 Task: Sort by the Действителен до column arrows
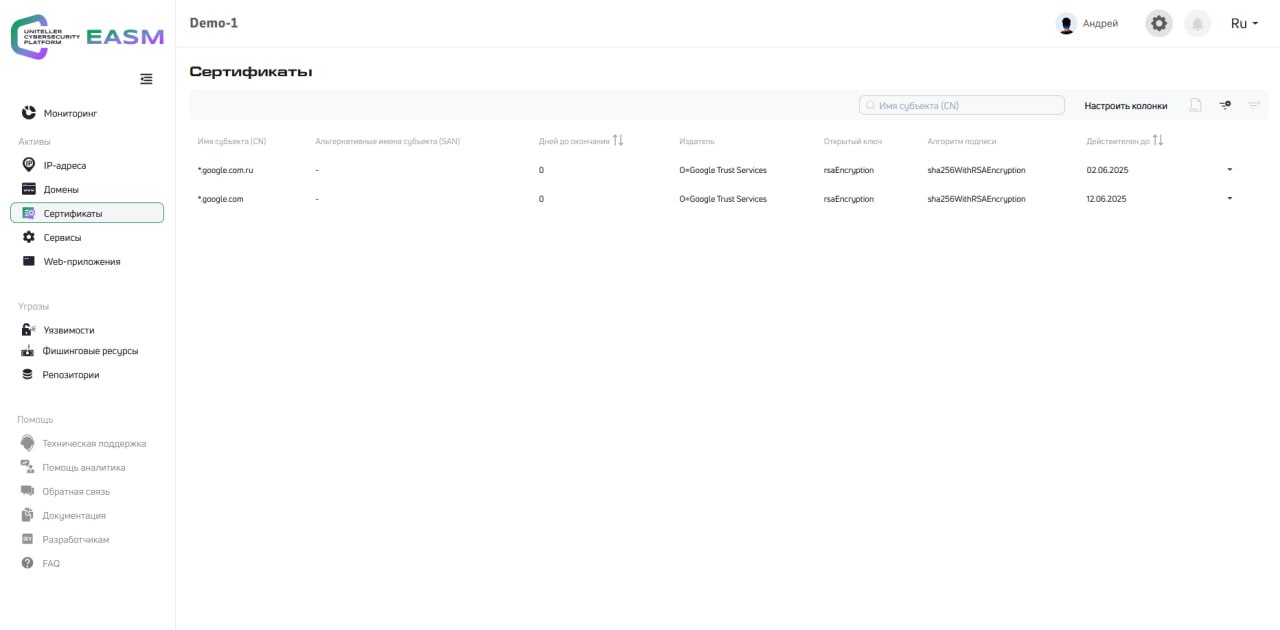click(x=1158, y=141)
